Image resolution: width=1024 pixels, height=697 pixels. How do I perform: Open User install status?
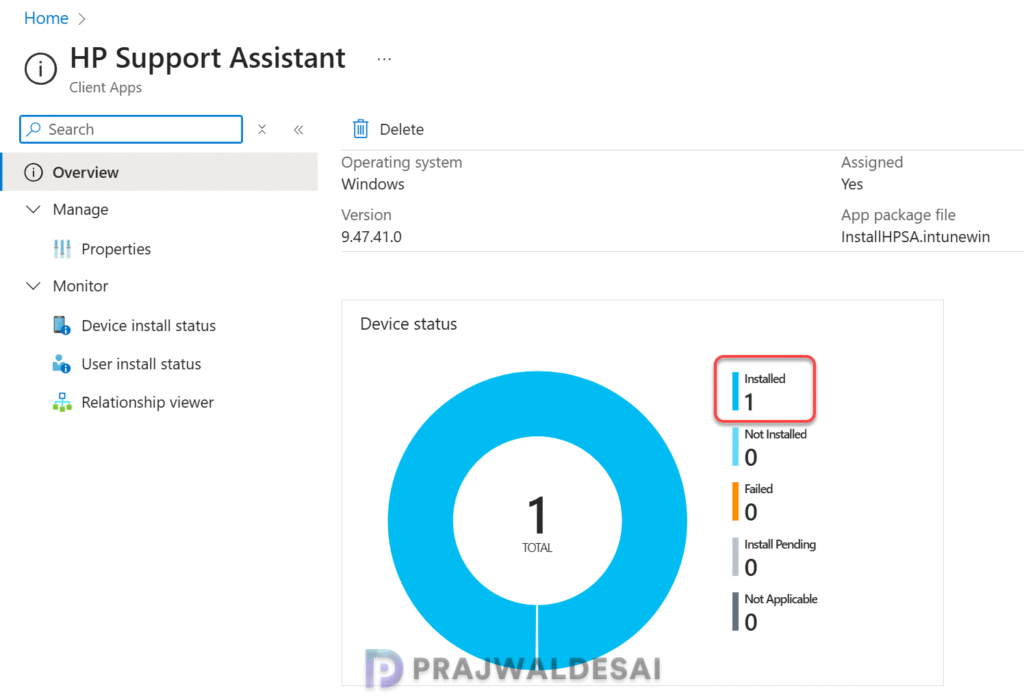tap(141, 364)
